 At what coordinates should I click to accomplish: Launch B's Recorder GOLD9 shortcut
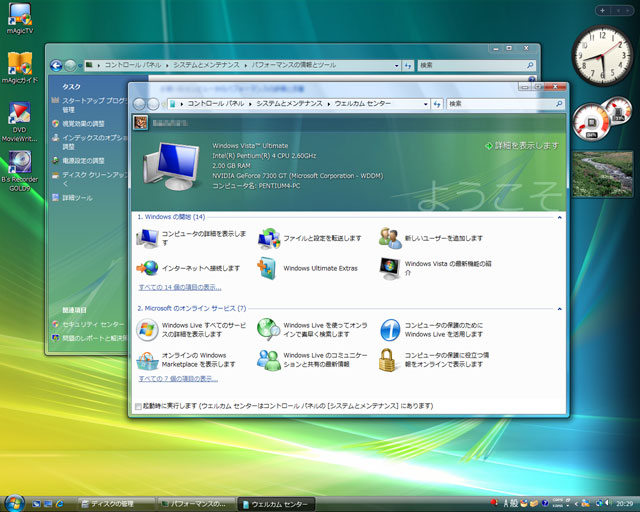tap(20, 171)
